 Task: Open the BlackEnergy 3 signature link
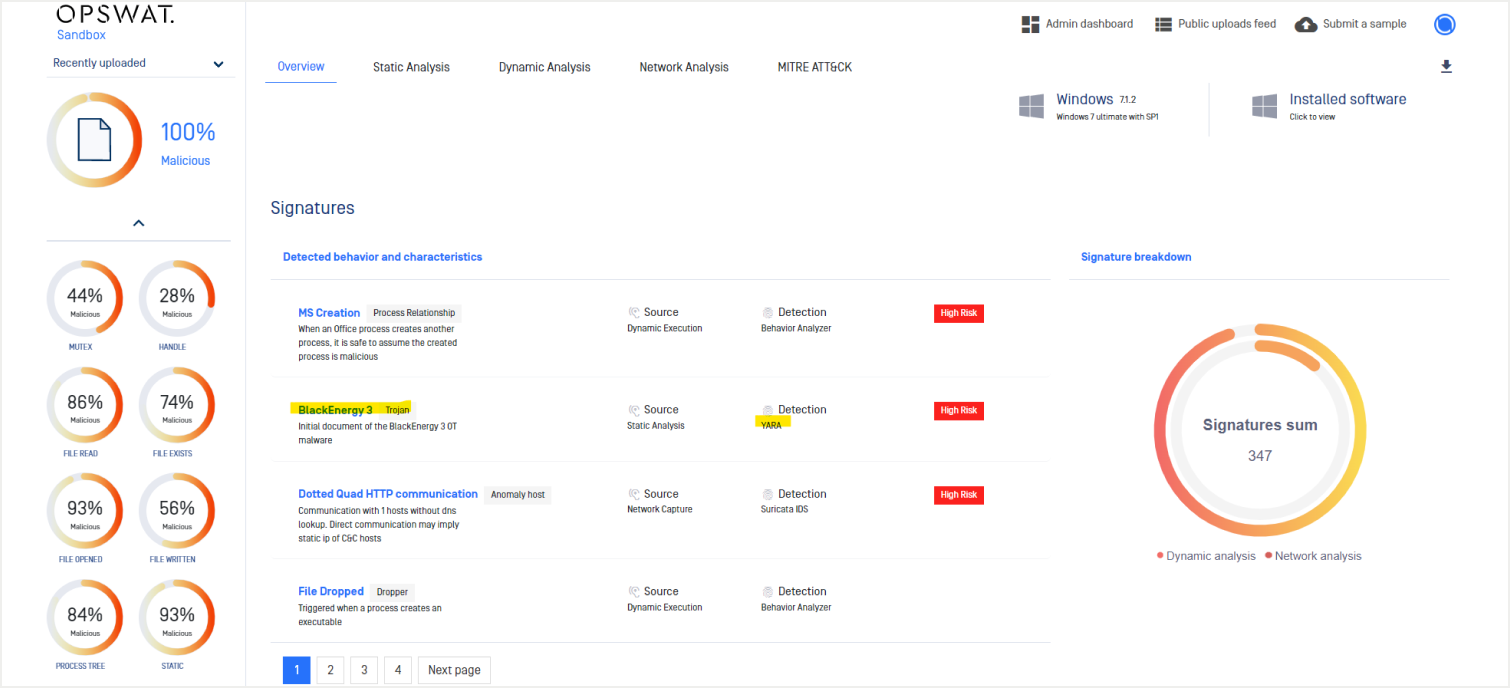coord(335,410)
